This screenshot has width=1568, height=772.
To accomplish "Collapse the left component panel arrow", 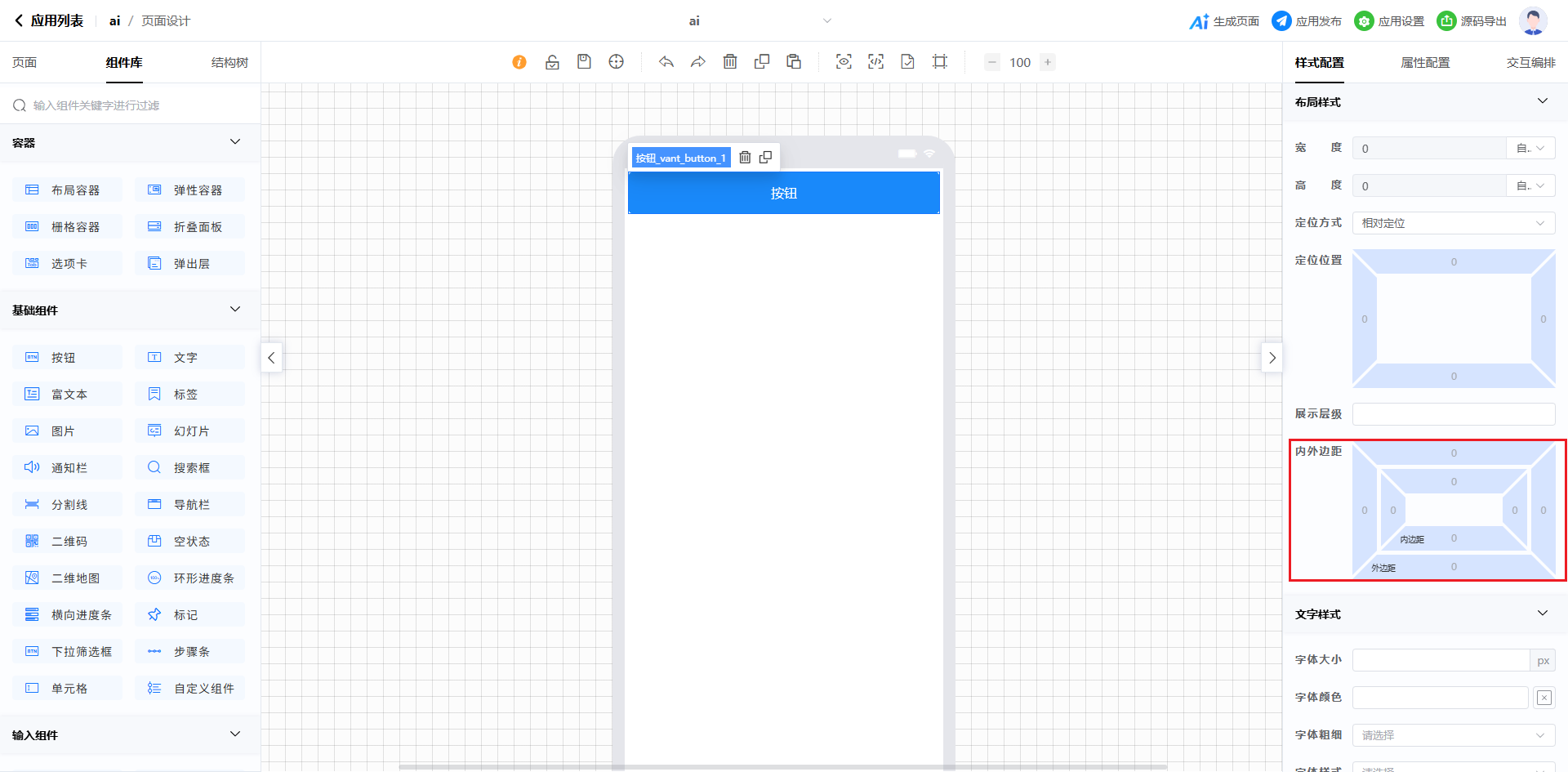I will click(x=271, y=358).
